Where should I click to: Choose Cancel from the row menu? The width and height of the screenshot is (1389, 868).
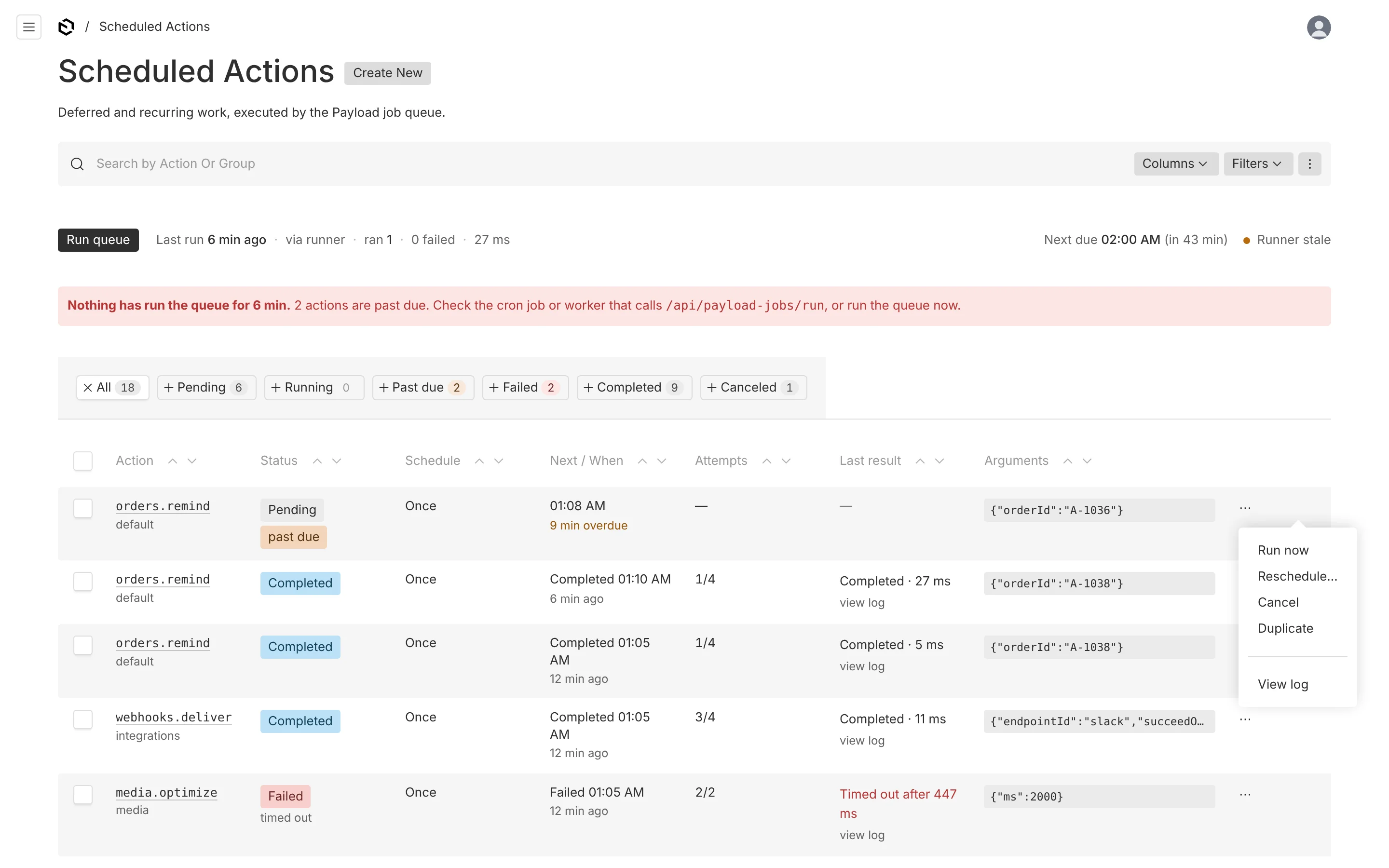[x=1278, y=603]
